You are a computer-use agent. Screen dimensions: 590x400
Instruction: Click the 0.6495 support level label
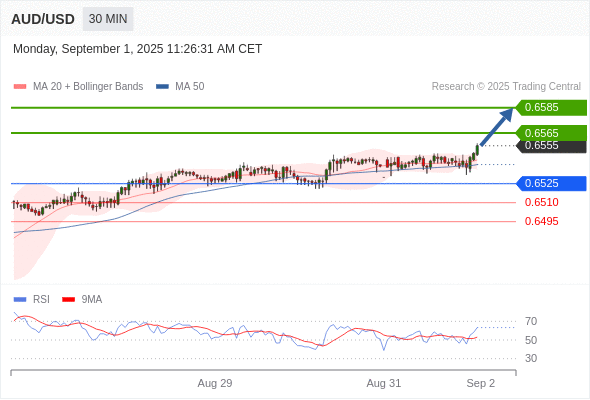click(x=541, y=221)
